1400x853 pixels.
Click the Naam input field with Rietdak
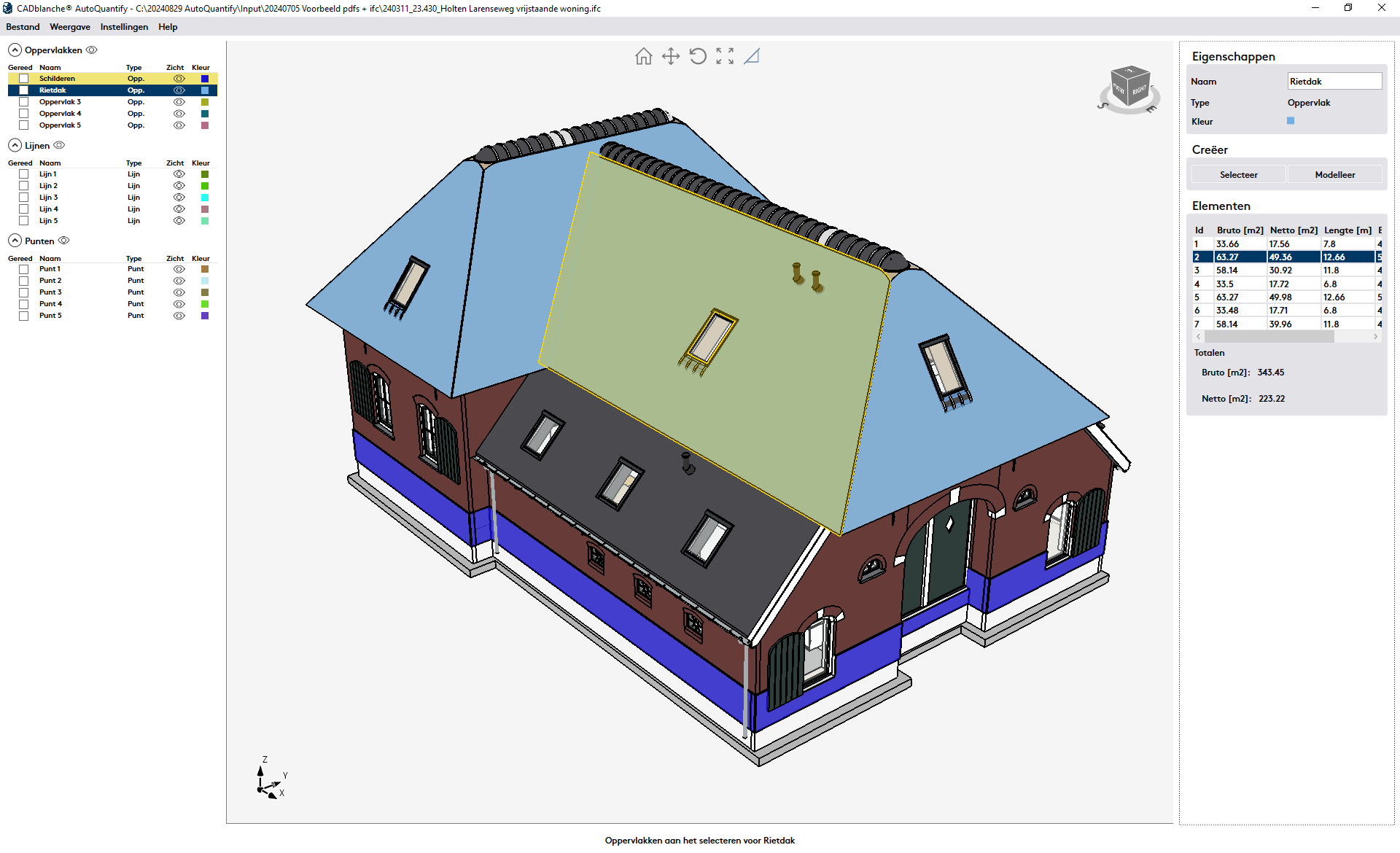(1334, 82)
